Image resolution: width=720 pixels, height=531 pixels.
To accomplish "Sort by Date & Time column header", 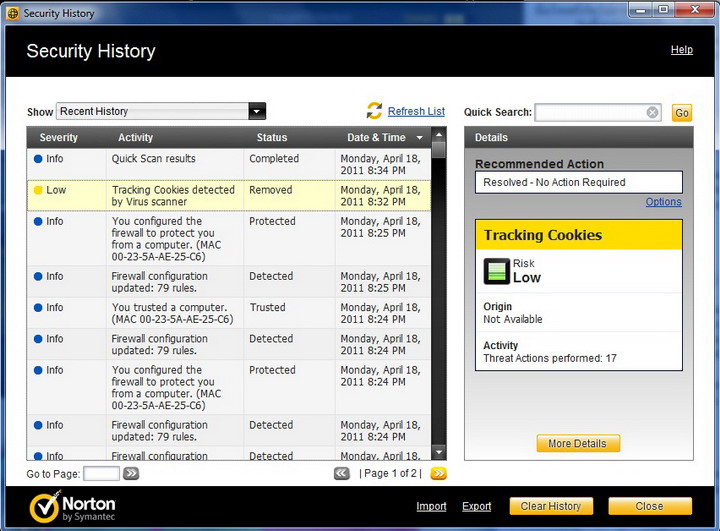I will click(376, 137).
